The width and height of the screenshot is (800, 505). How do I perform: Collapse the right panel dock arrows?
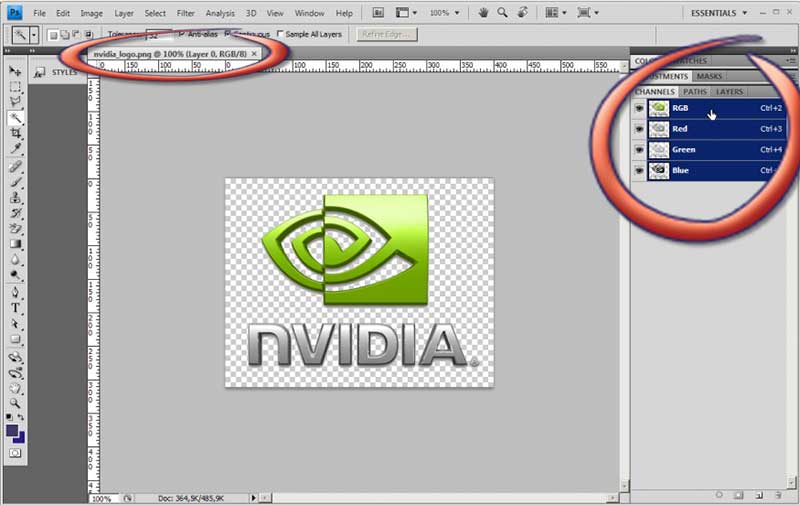coord(792,50)
